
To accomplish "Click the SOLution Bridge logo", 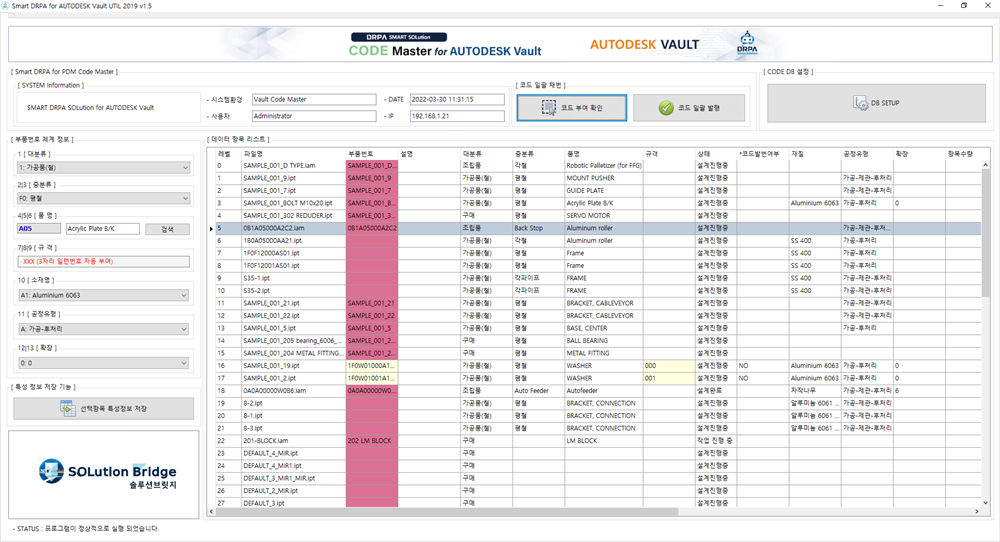I will click(x=107, y=474).
